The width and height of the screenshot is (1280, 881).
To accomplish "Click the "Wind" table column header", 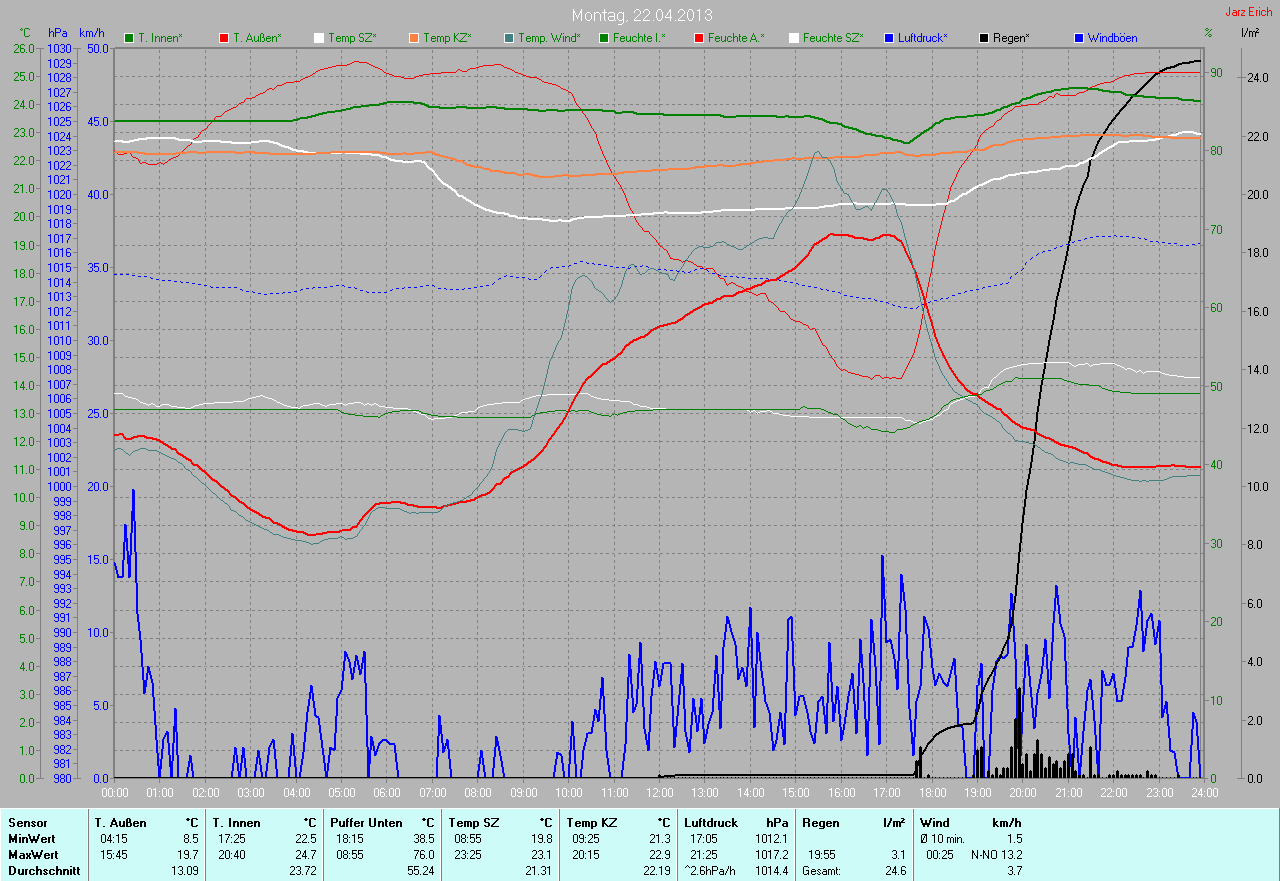I will tap(934, 823).
